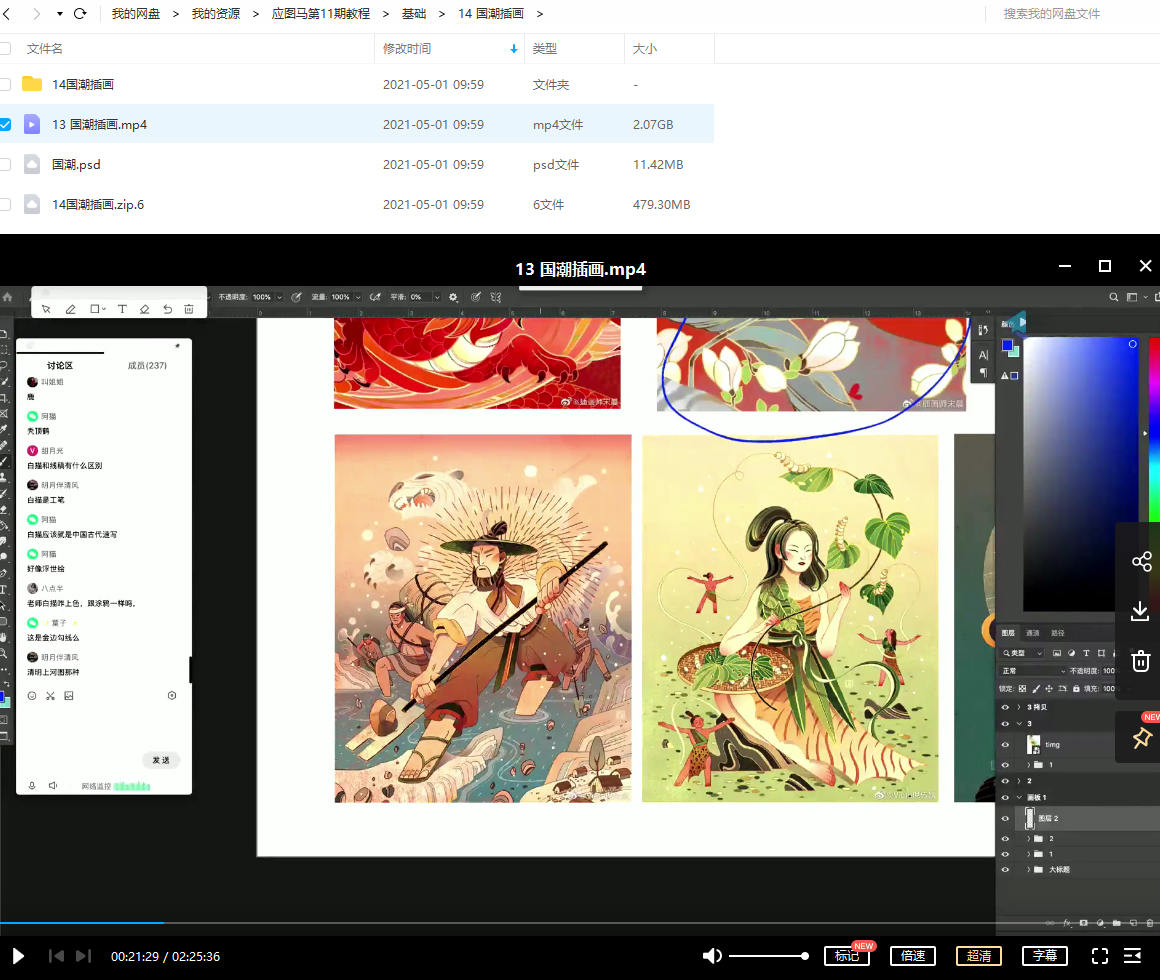
Task: Click the 字幕 subtitles button
Action: click(x=1045, y=956)
